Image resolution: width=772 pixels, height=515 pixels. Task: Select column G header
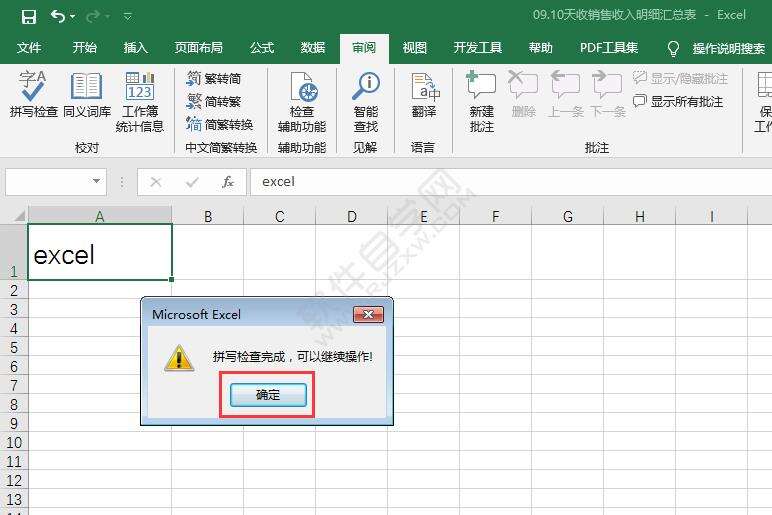point(568,217)
